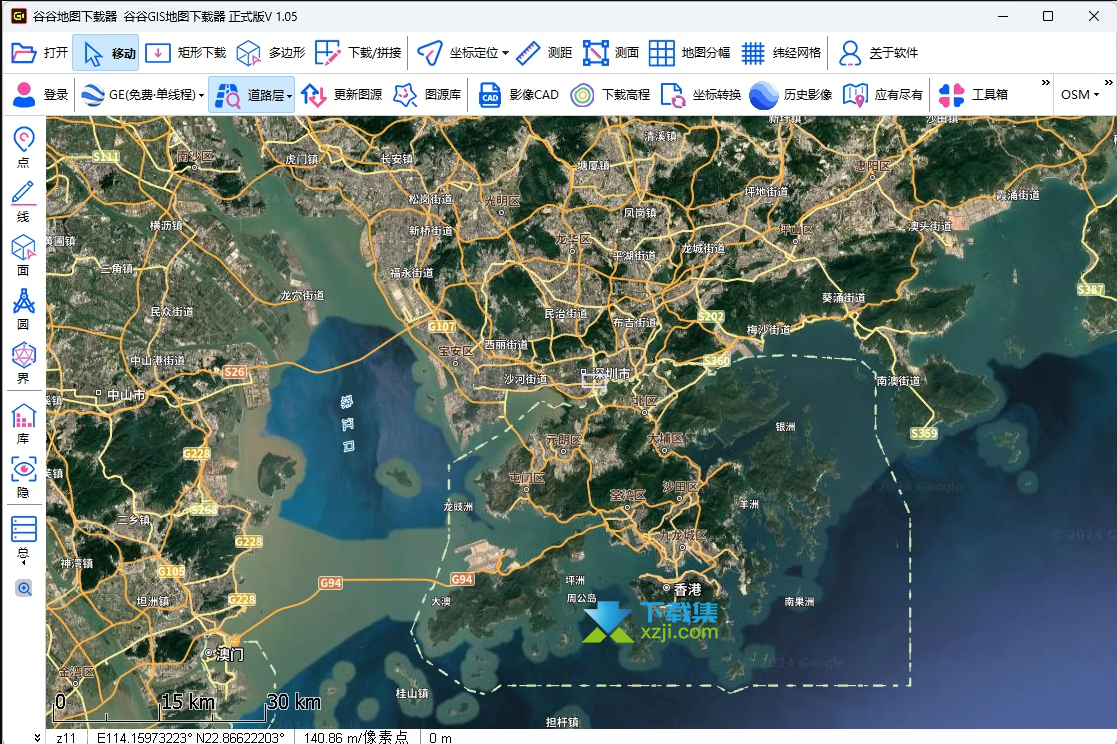Launch the 影像CAD tool
The width and height of the screenshot is (1117, 744).
(x=518, y=95)
